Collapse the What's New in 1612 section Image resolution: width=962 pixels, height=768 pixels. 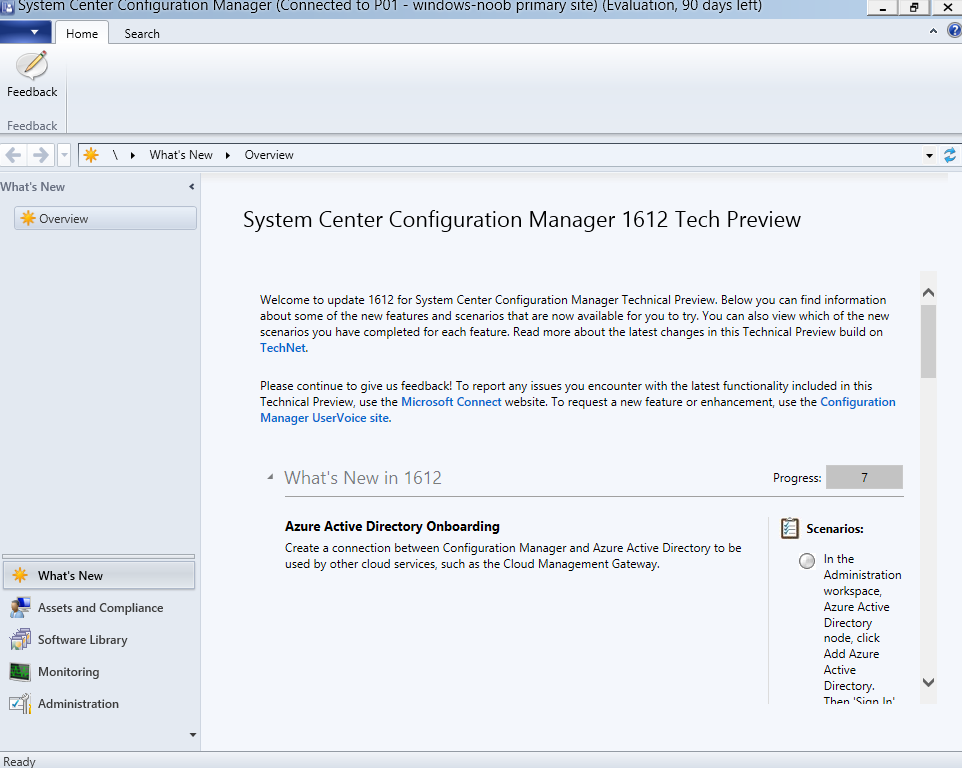coord(270,477)
